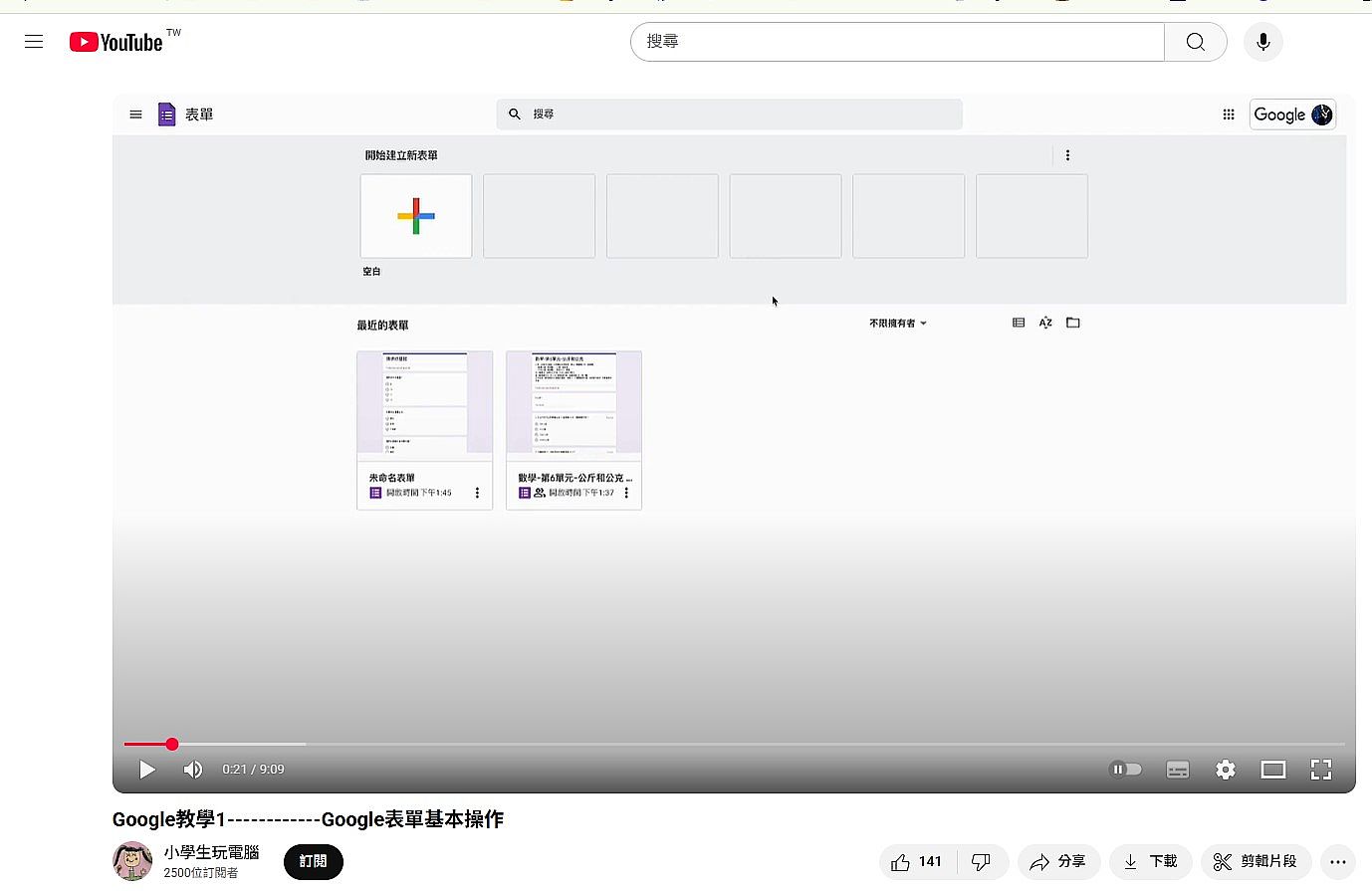Screen dimensions: 1372x891
Task: Open the 剪輯片段 clip option
Action: [1255, 862]
